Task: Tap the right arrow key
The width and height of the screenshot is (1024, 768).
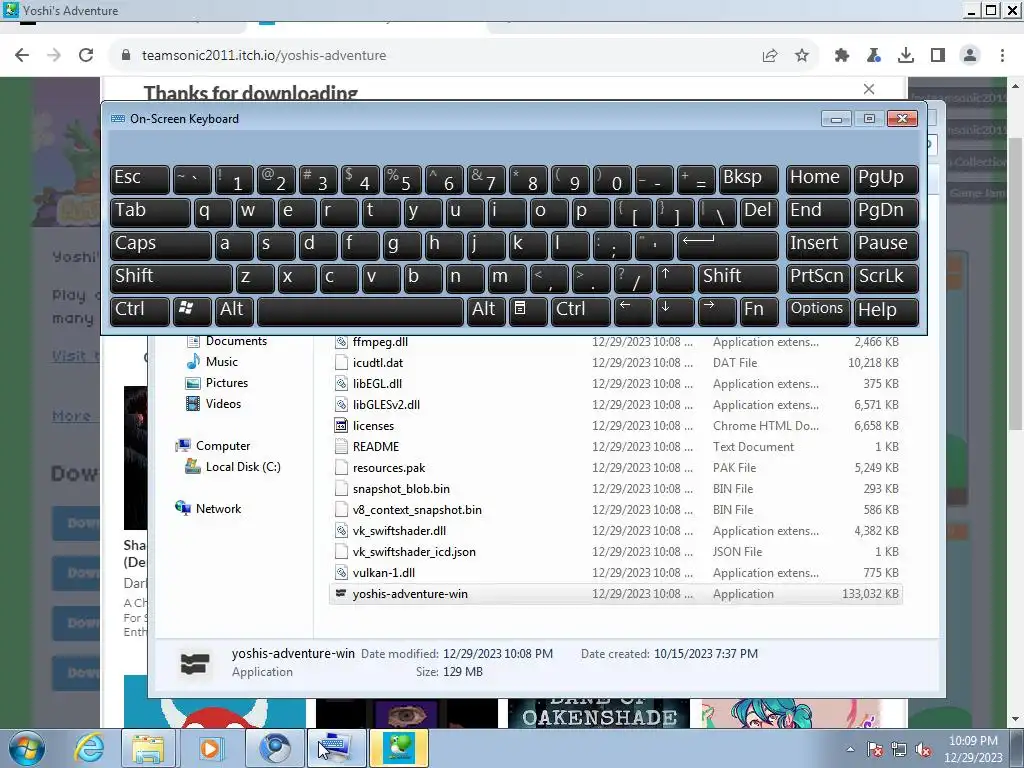Action: click(717, 311)
